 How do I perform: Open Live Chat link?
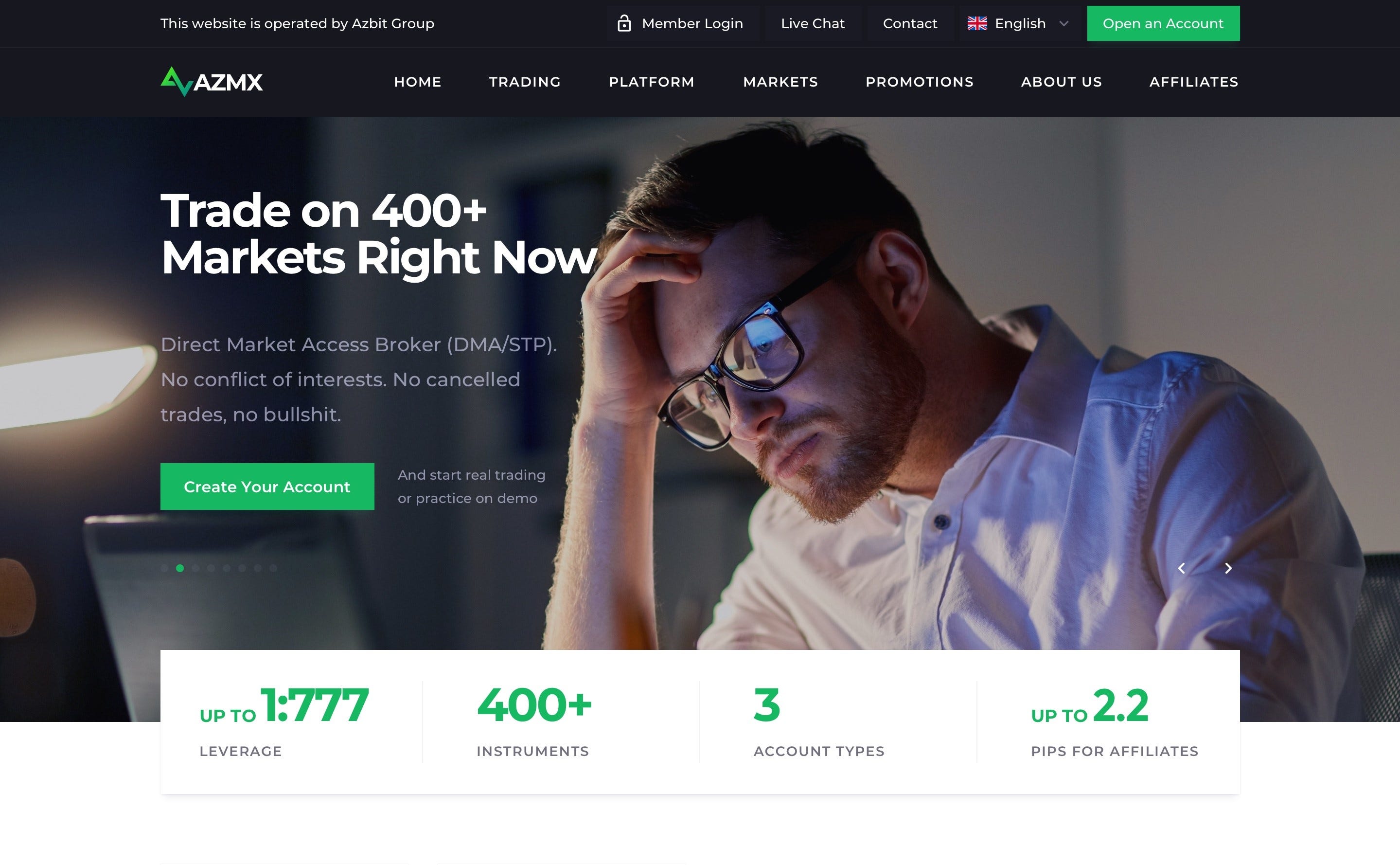tap(813, 23)
